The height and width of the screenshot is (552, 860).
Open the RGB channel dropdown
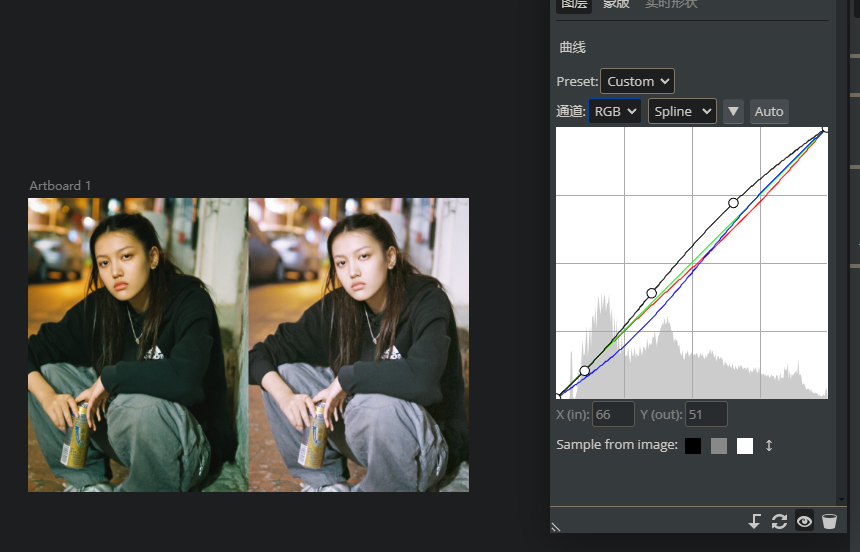click(x=615, y=111)
